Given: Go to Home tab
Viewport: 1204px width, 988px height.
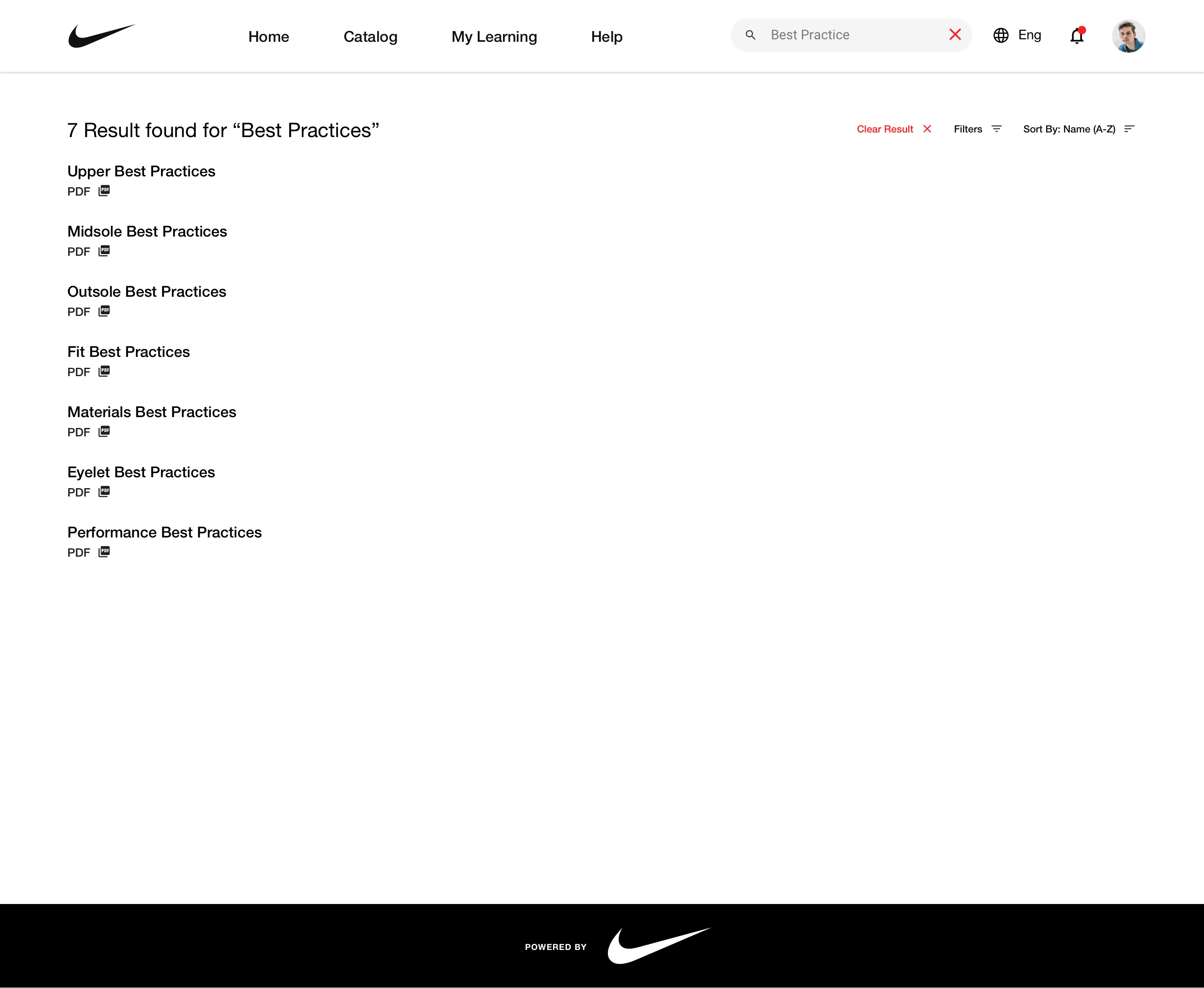Looking at the screenshot, I should coord(269,36).
